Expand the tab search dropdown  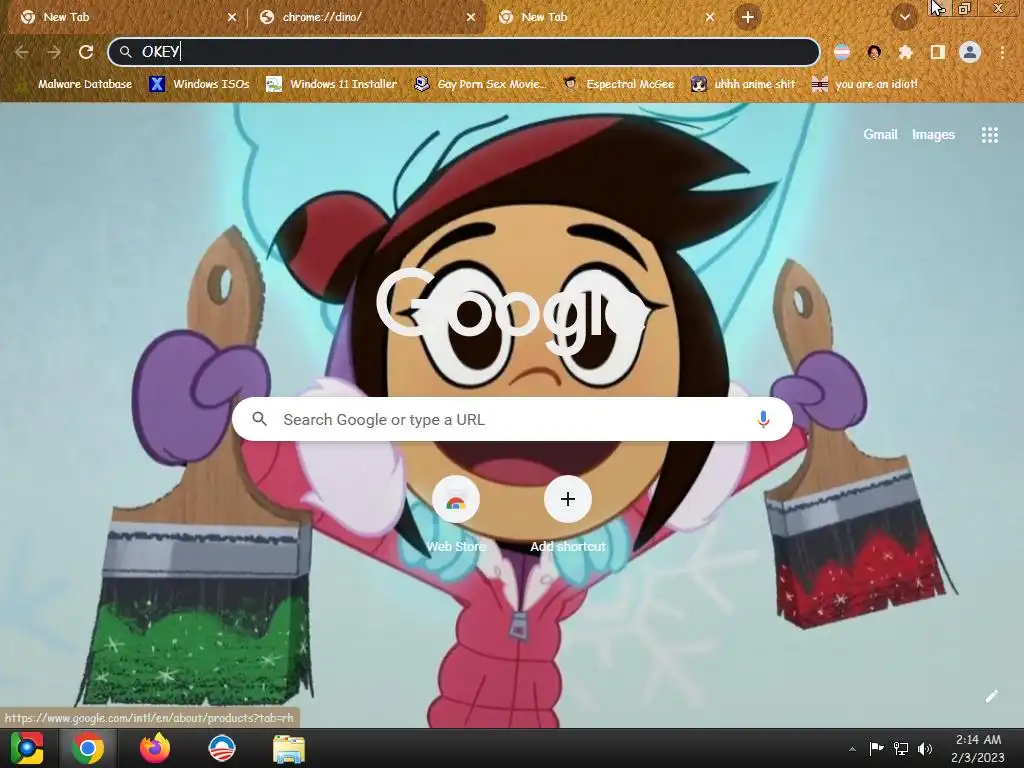(x=904, y=17)
